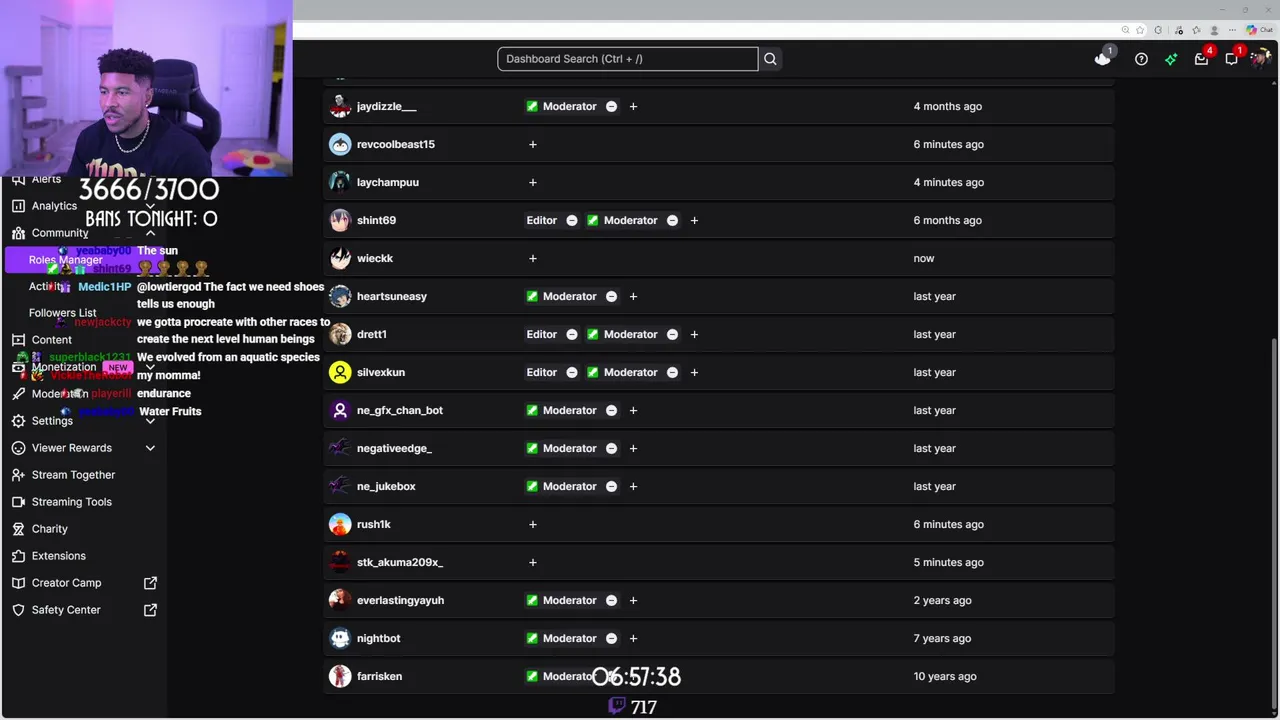The image size is (1280, 720).
Task: Open the farrisken user profile
Action: pos(379,676)
